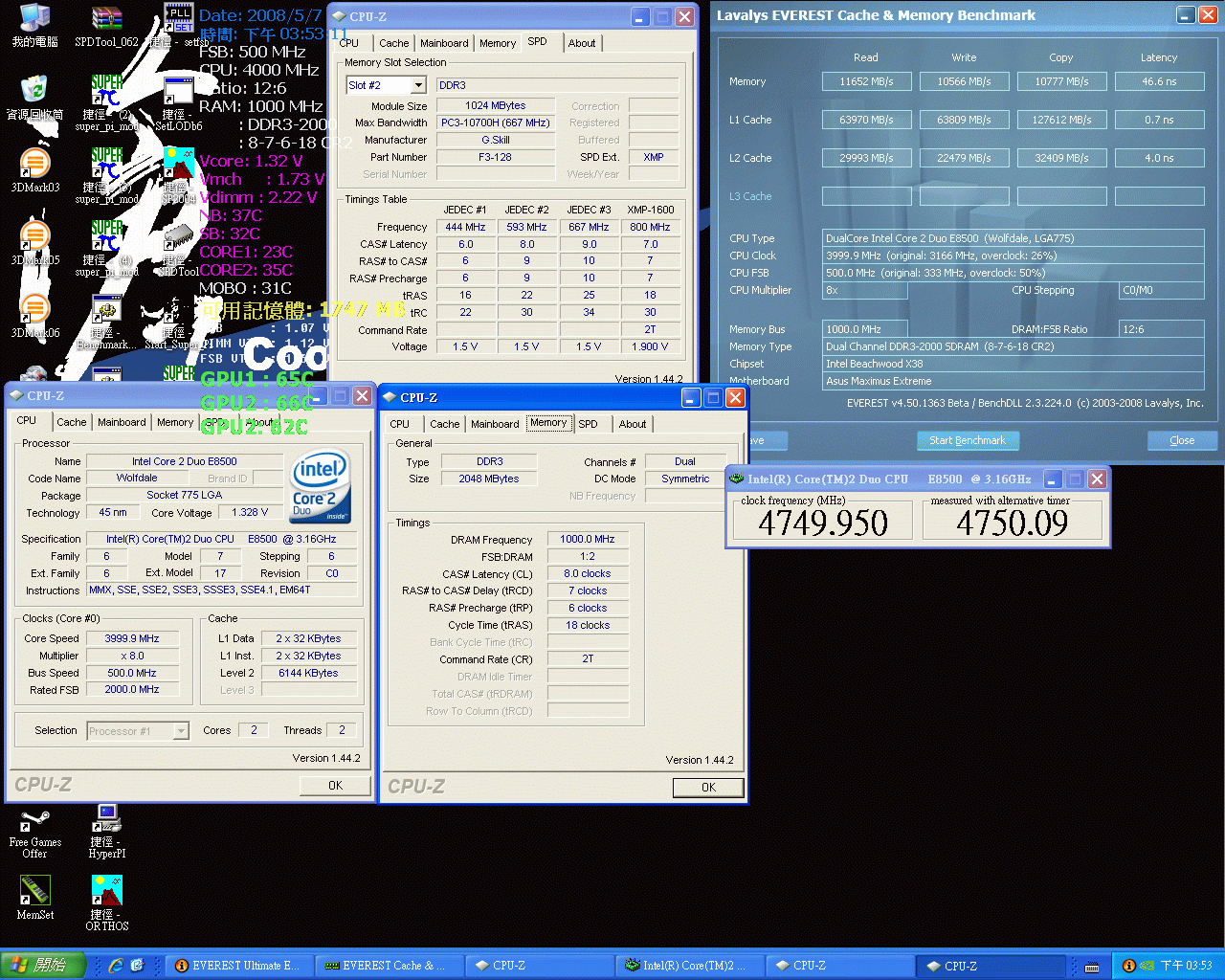Click the FSB:DRAM 1:2 ratio field
Image resolution: width=1225 pixels, height=980 pixels.
[x=588, y=556]
